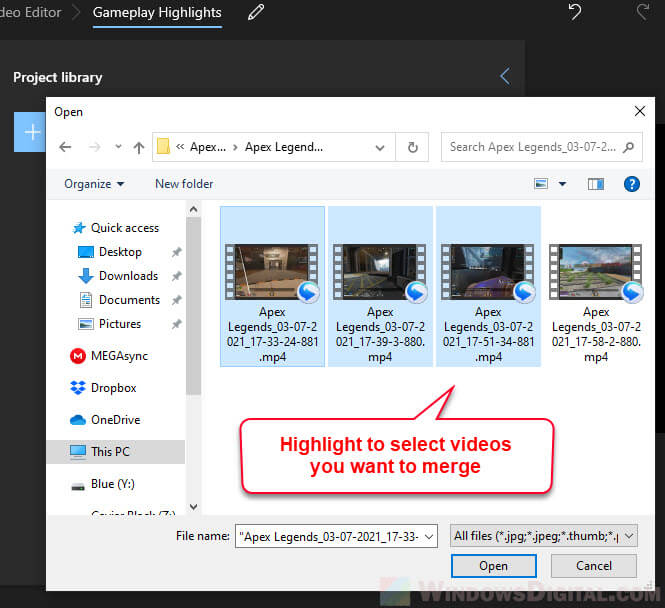This screenshot has width=665, height=608.
Task: Click the Gameplay Highlights project title
Action: [x=157, y=13]
